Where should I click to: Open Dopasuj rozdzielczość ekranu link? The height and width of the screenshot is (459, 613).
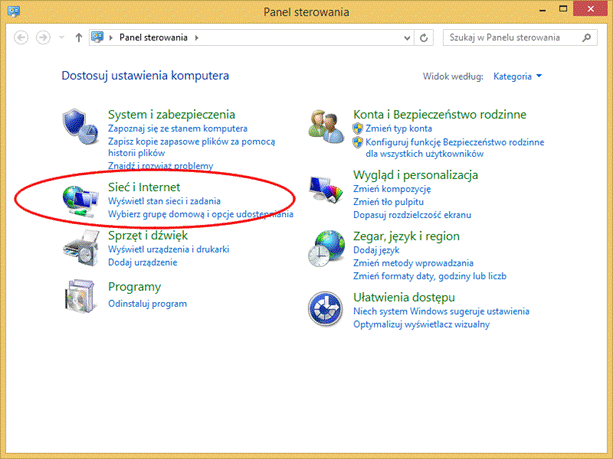(412, 215)
